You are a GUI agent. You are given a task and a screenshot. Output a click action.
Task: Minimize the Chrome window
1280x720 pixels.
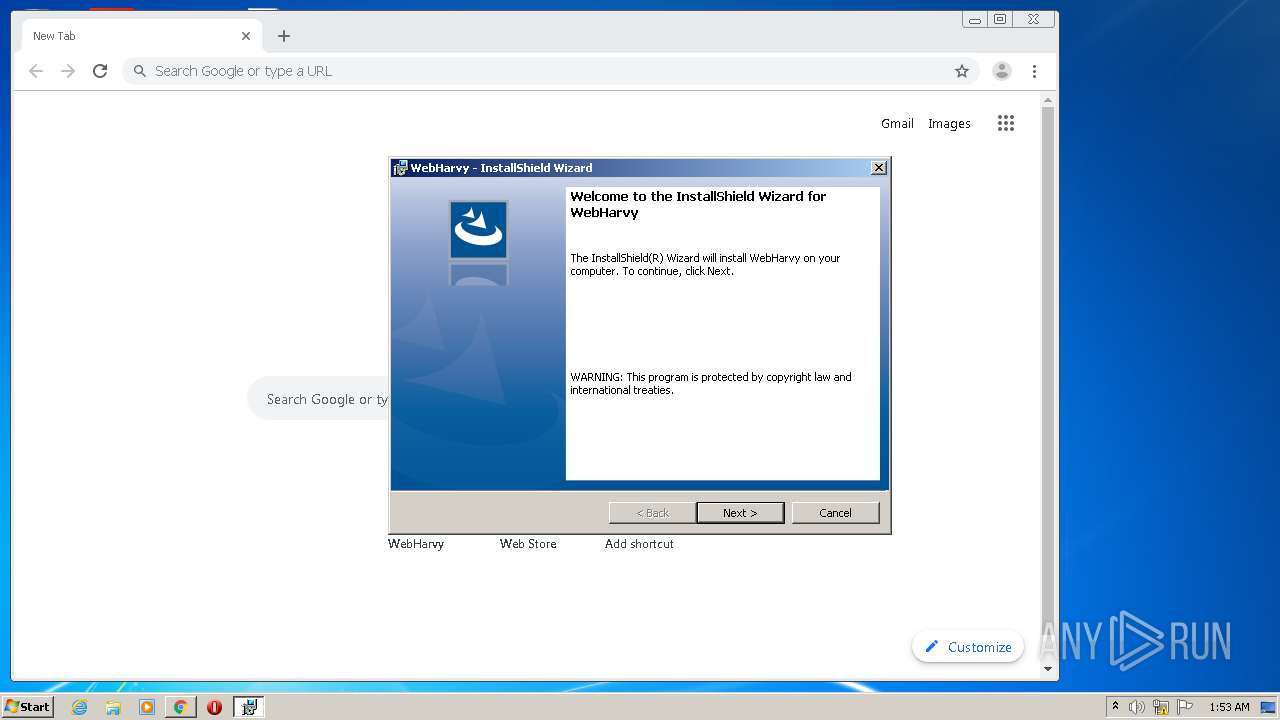(975, 19)
